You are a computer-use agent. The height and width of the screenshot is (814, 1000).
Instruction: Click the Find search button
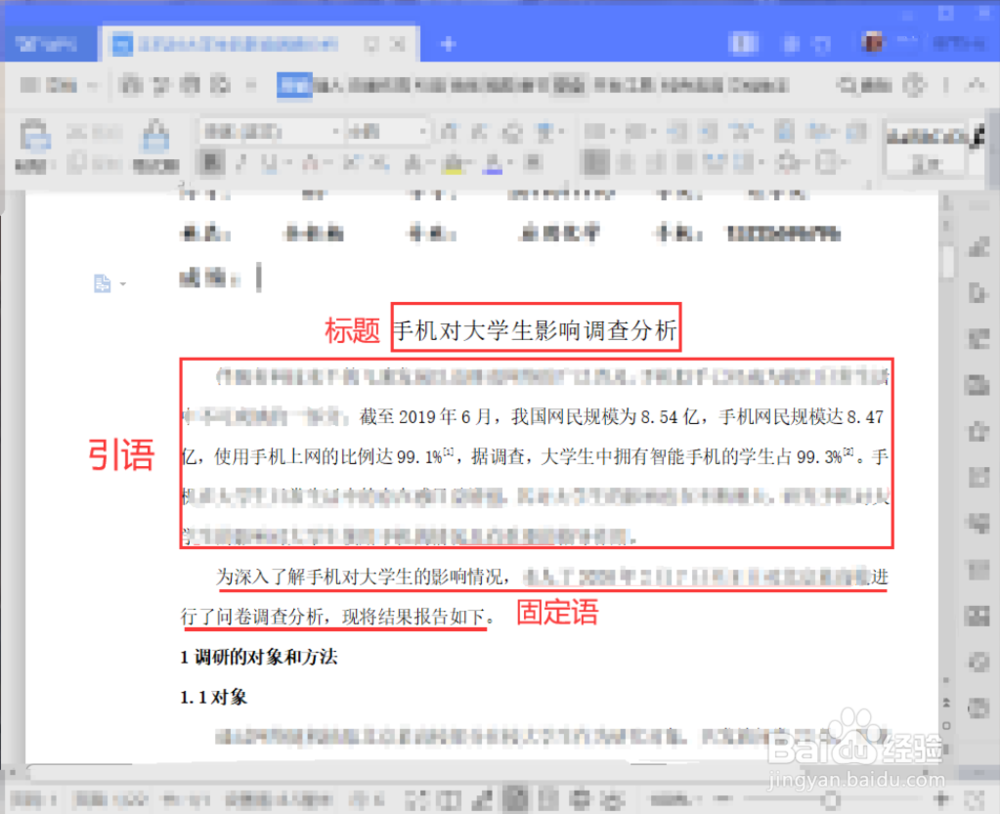tap(865, 85)
